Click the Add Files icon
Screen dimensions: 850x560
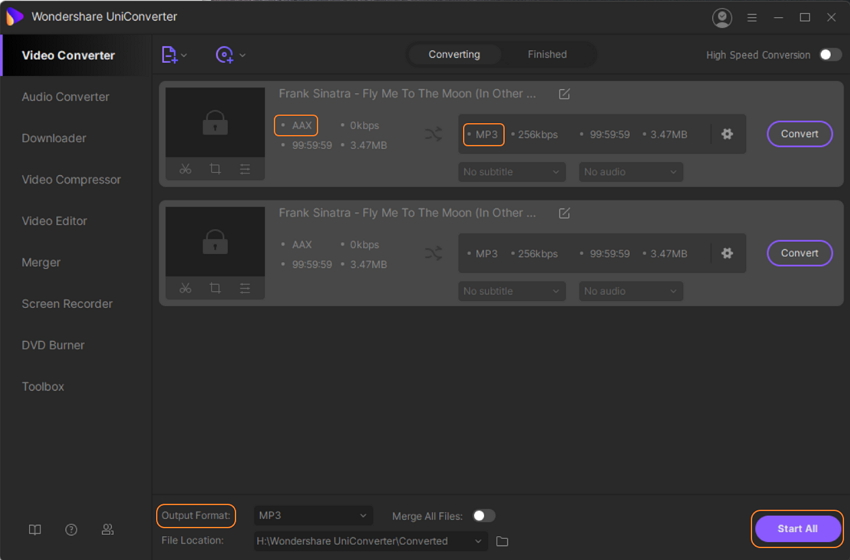tap(169, 55)
